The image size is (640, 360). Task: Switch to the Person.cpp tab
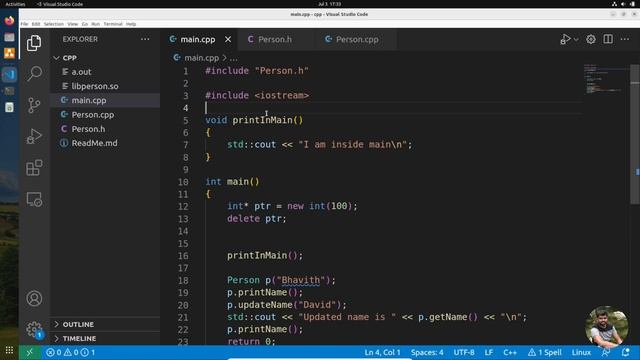[357, 39]
